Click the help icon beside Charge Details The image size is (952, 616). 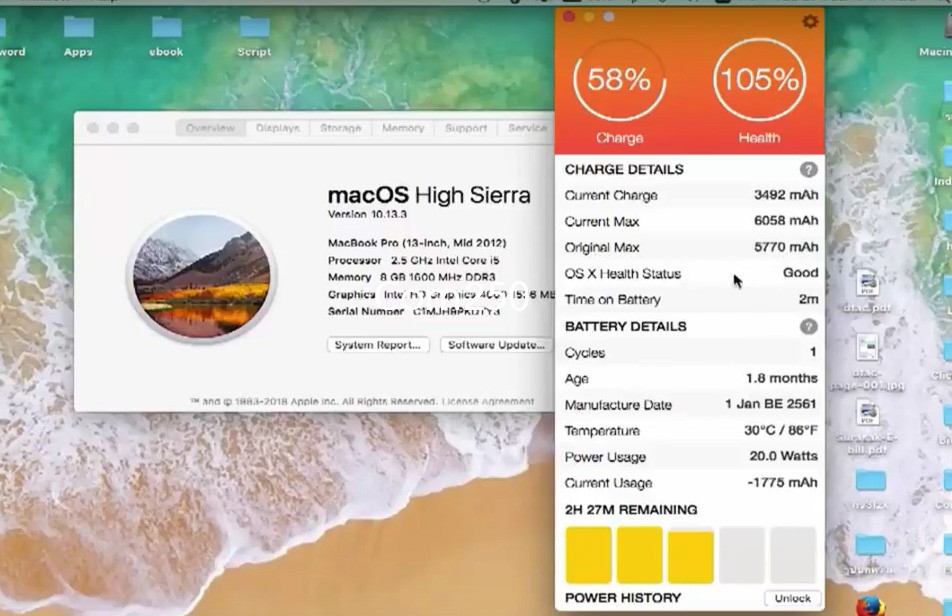[808, 169]
